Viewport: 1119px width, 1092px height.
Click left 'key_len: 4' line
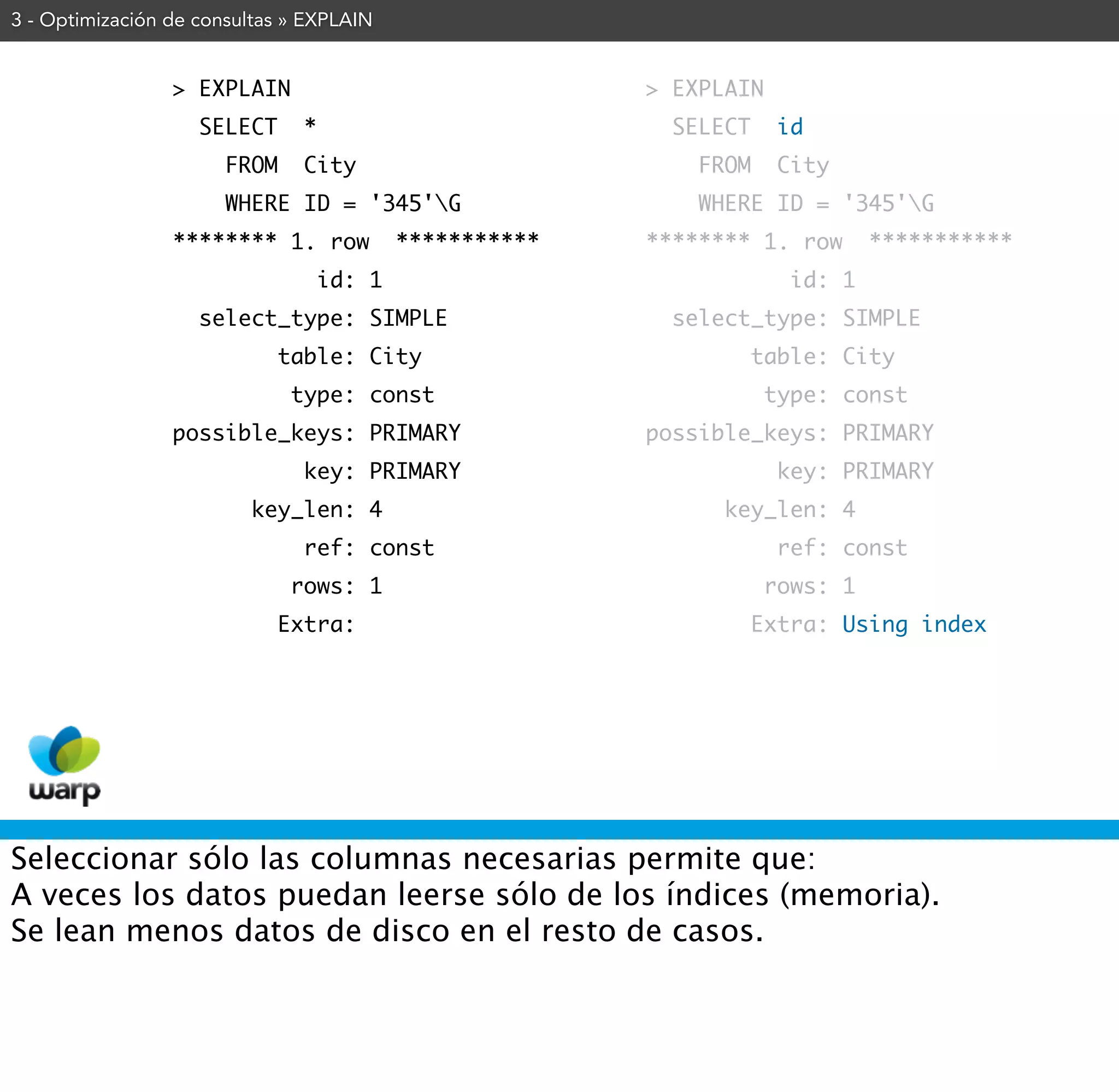316,509
